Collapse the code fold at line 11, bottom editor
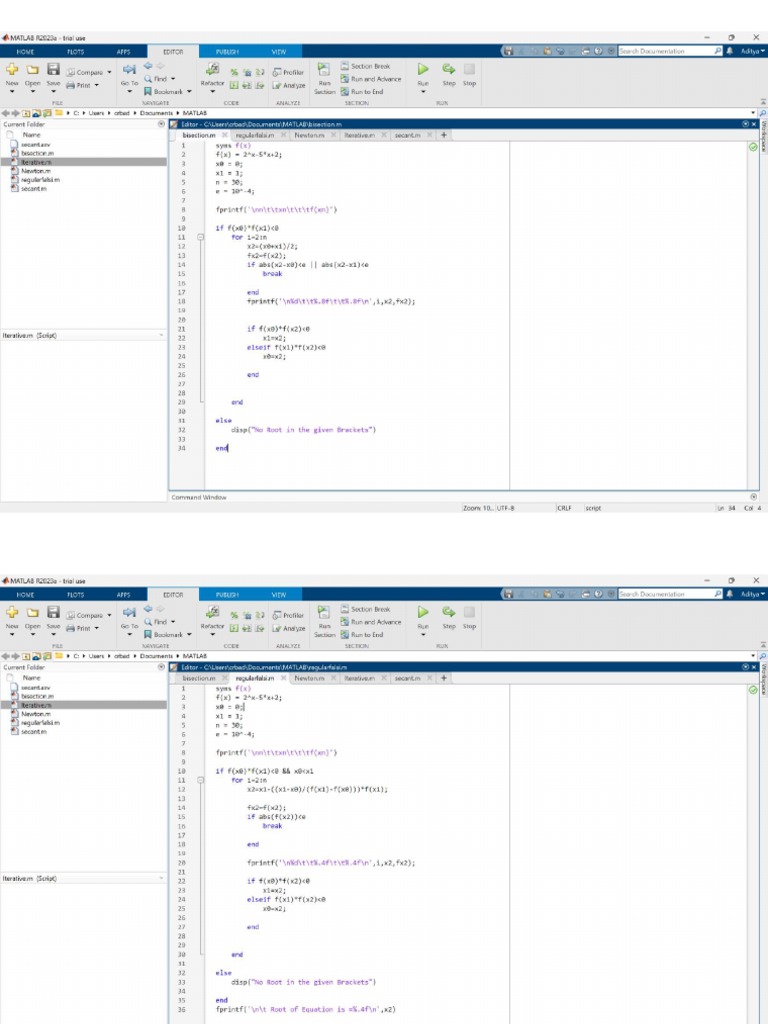The image size is (768, 1024). pyautogui.click(x=201, y=780)
